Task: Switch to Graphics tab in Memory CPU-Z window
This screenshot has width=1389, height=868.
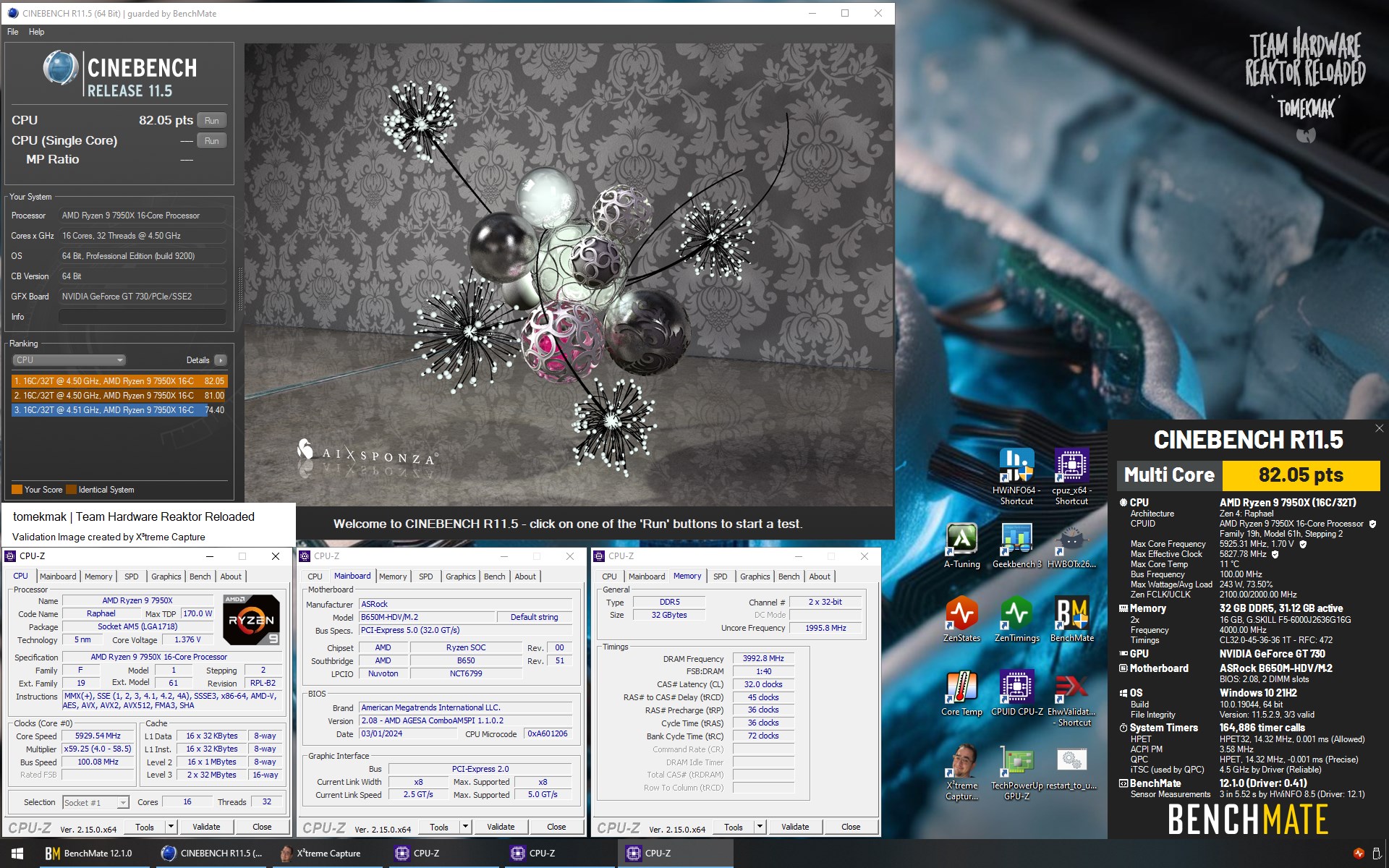Action: coord(755,576)
